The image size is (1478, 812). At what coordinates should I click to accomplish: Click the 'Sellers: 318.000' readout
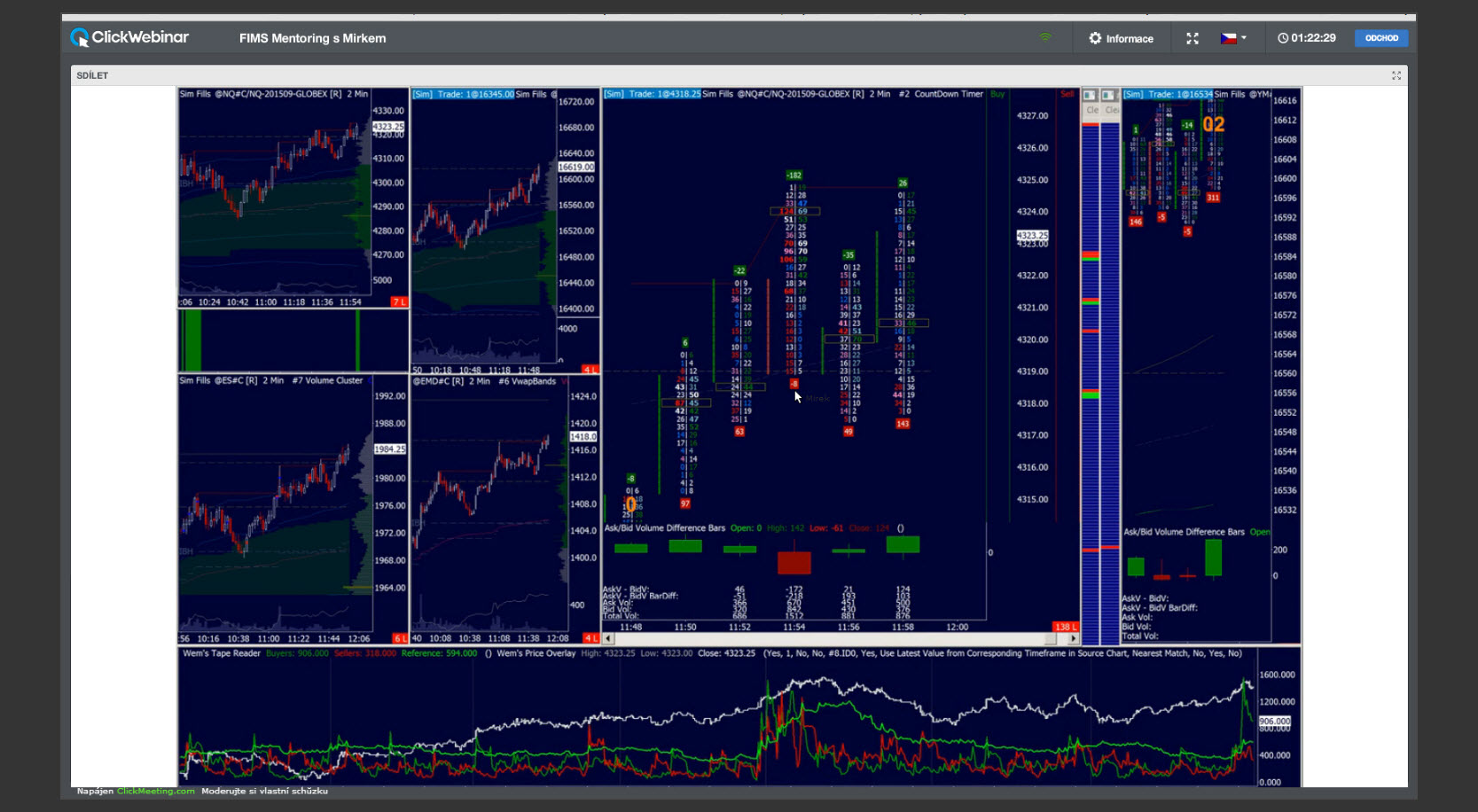pyautogui.click(x=364, y=653)
